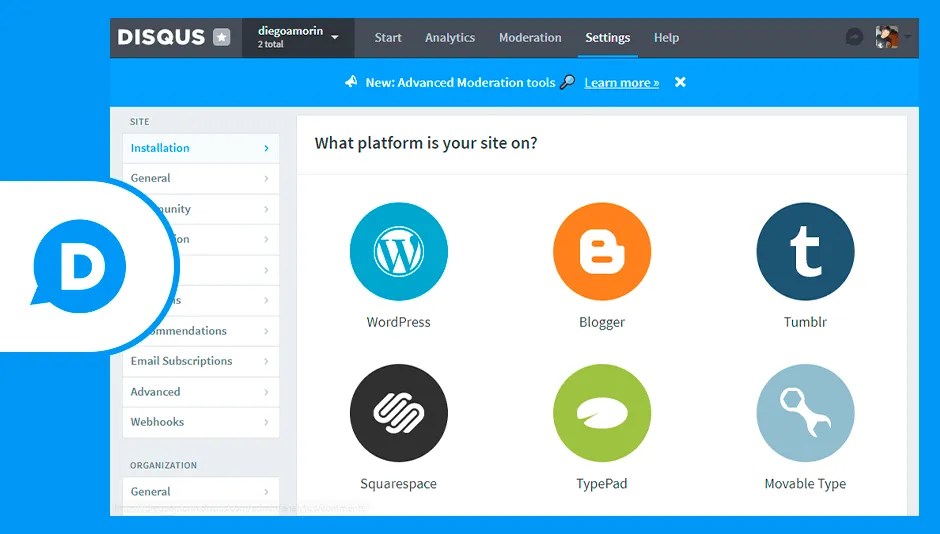Click the DISQUS logo in header
Viewport: 940px width, 534px height.
coord(161,37)
